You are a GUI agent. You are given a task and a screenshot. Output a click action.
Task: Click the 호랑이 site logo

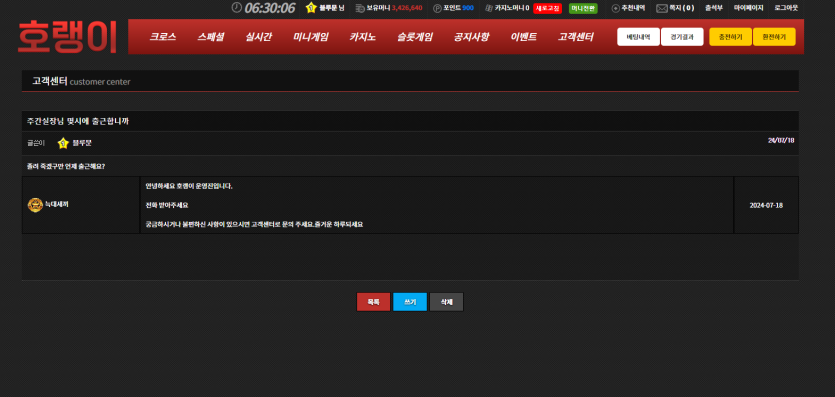point(67,37)
